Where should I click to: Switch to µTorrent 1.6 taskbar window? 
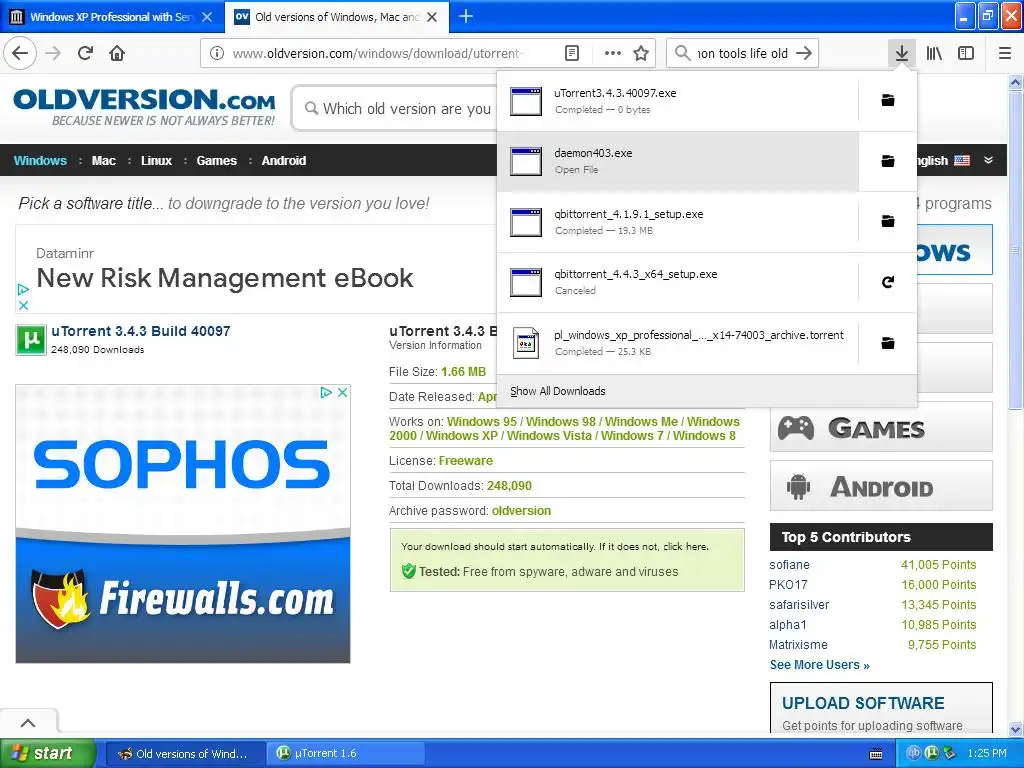click(345, 753)
